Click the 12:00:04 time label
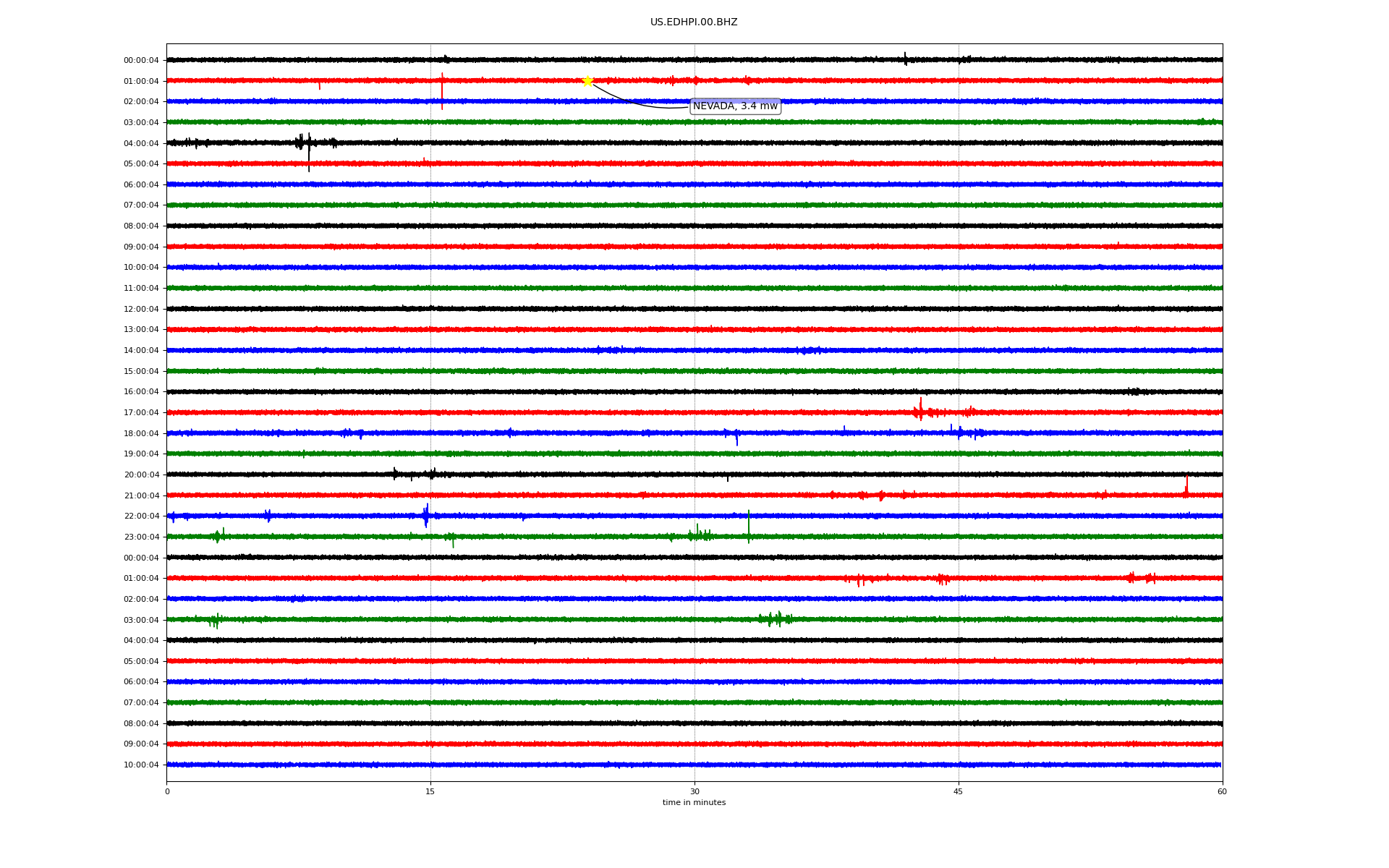Image resolution: width=1389 pixels, height=868 pixels. tap(141, 310)
